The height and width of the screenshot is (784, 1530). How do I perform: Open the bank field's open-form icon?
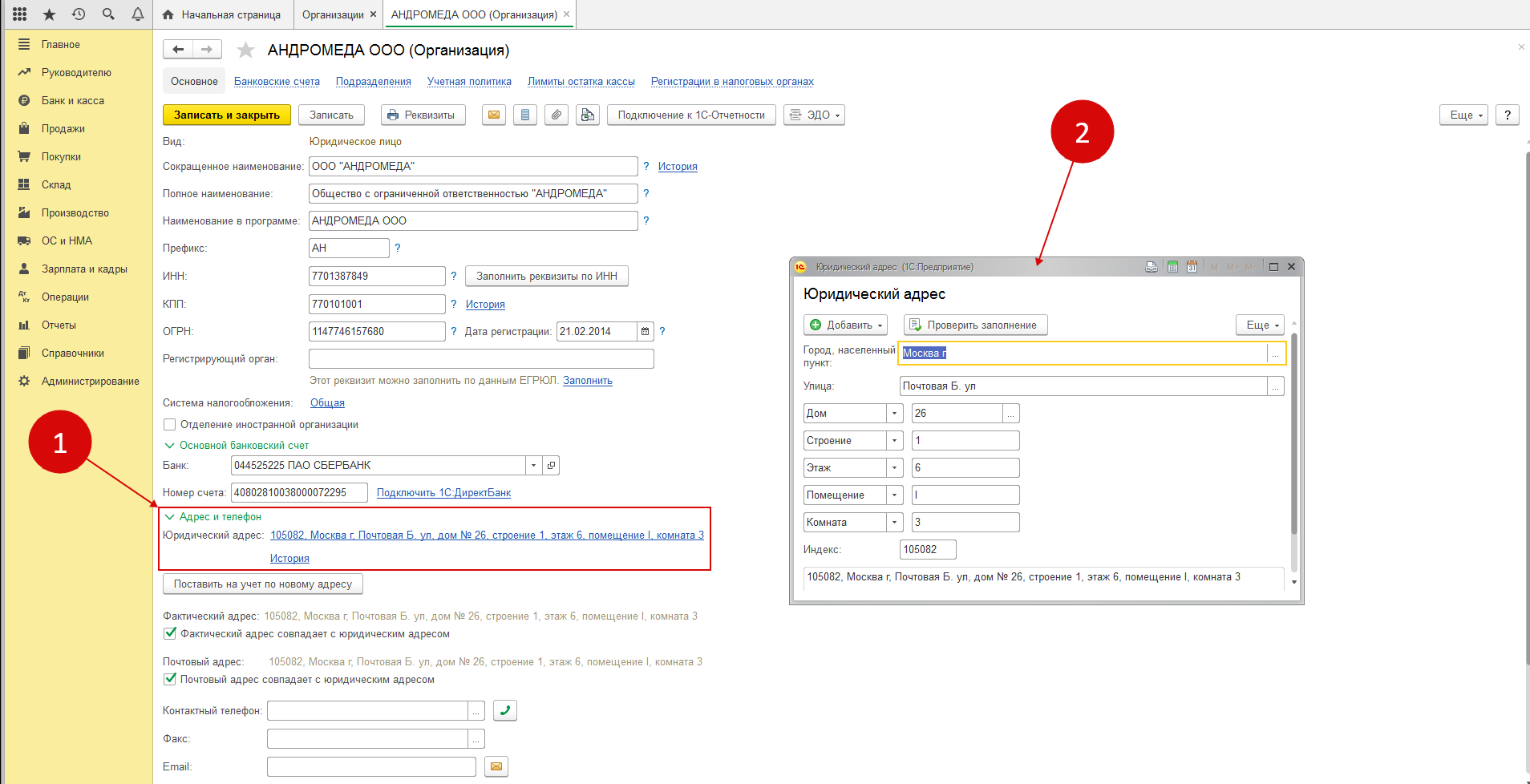[x=551, y=466]
